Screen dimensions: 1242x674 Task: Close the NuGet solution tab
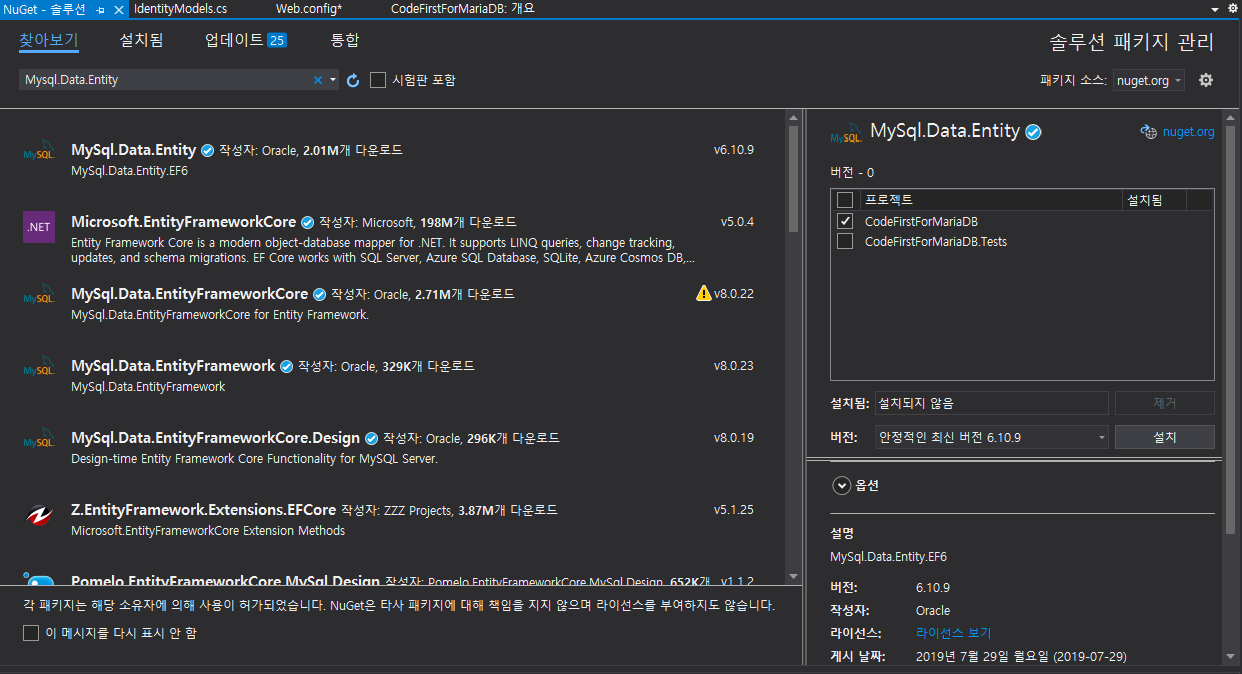(x=119, y=8)
